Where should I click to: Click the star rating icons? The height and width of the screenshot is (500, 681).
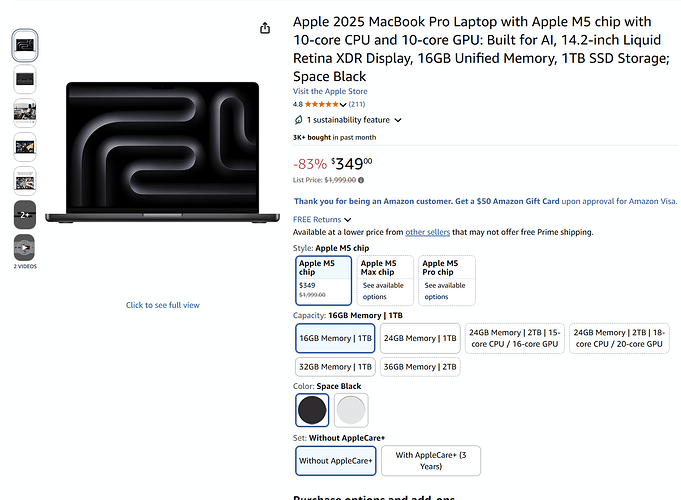coord(321,104)
